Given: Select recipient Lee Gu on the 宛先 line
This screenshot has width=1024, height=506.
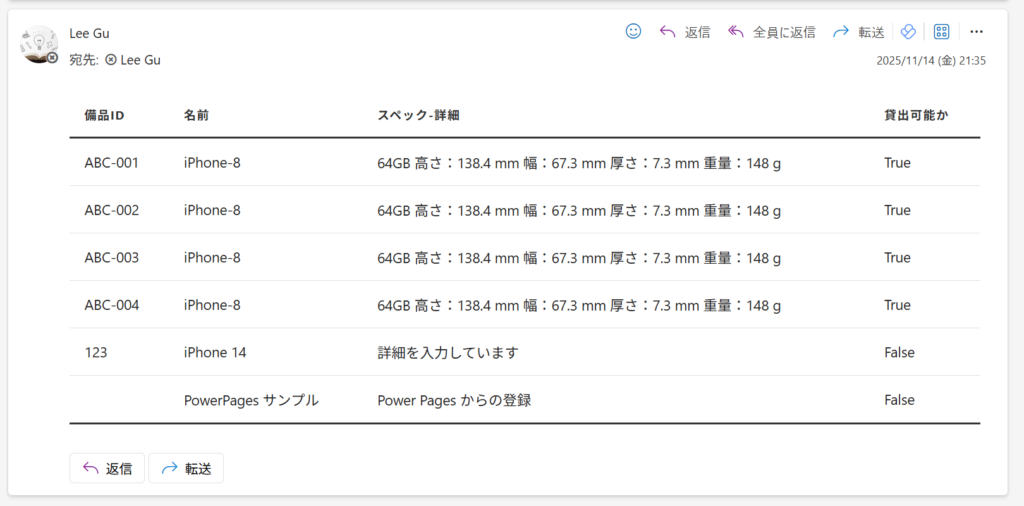Looking at the screenshot, I should click(x=139, y=60).
